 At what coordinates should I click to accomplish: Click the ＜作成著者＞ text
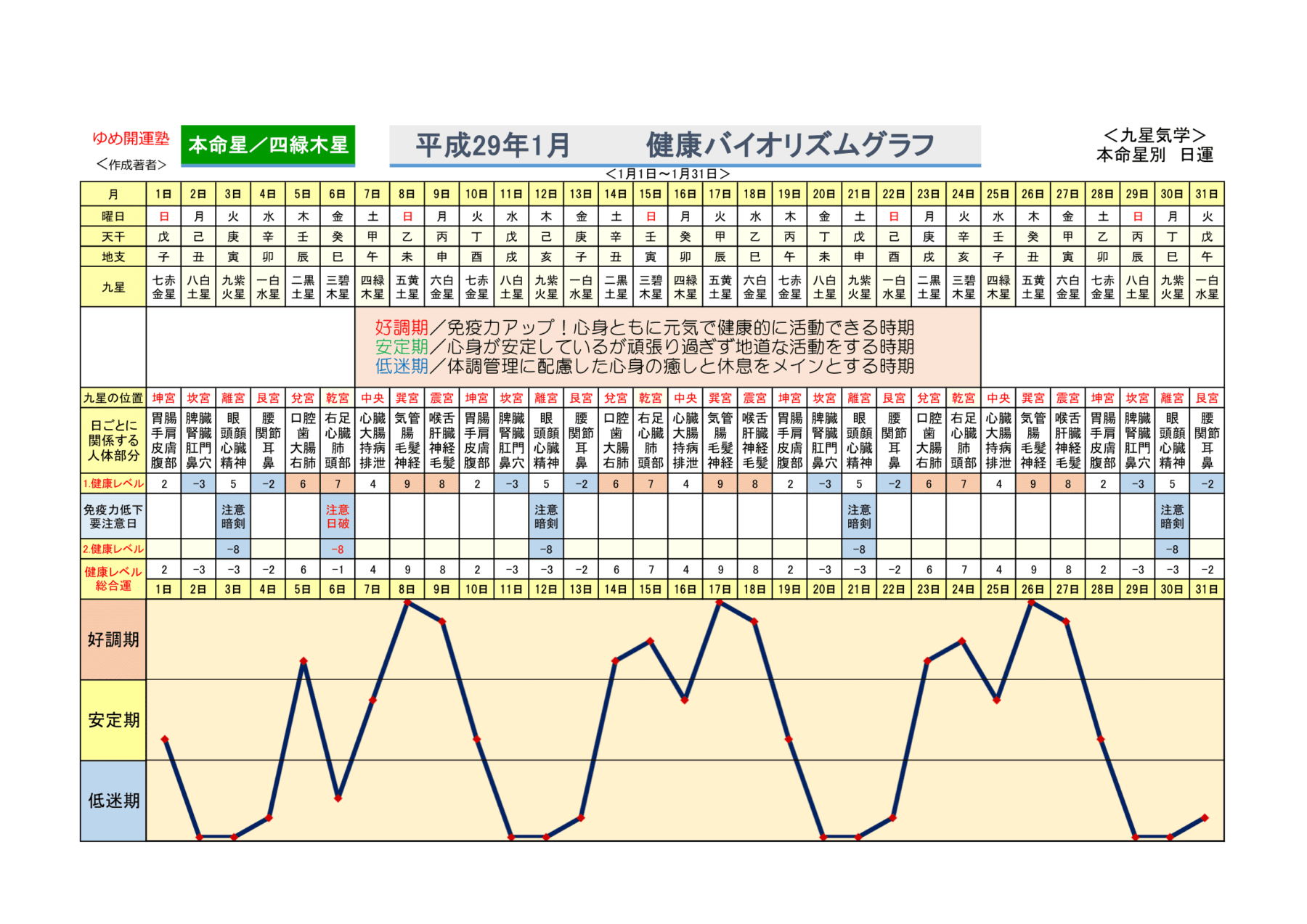pyautogui.click(x=131, y=165)
